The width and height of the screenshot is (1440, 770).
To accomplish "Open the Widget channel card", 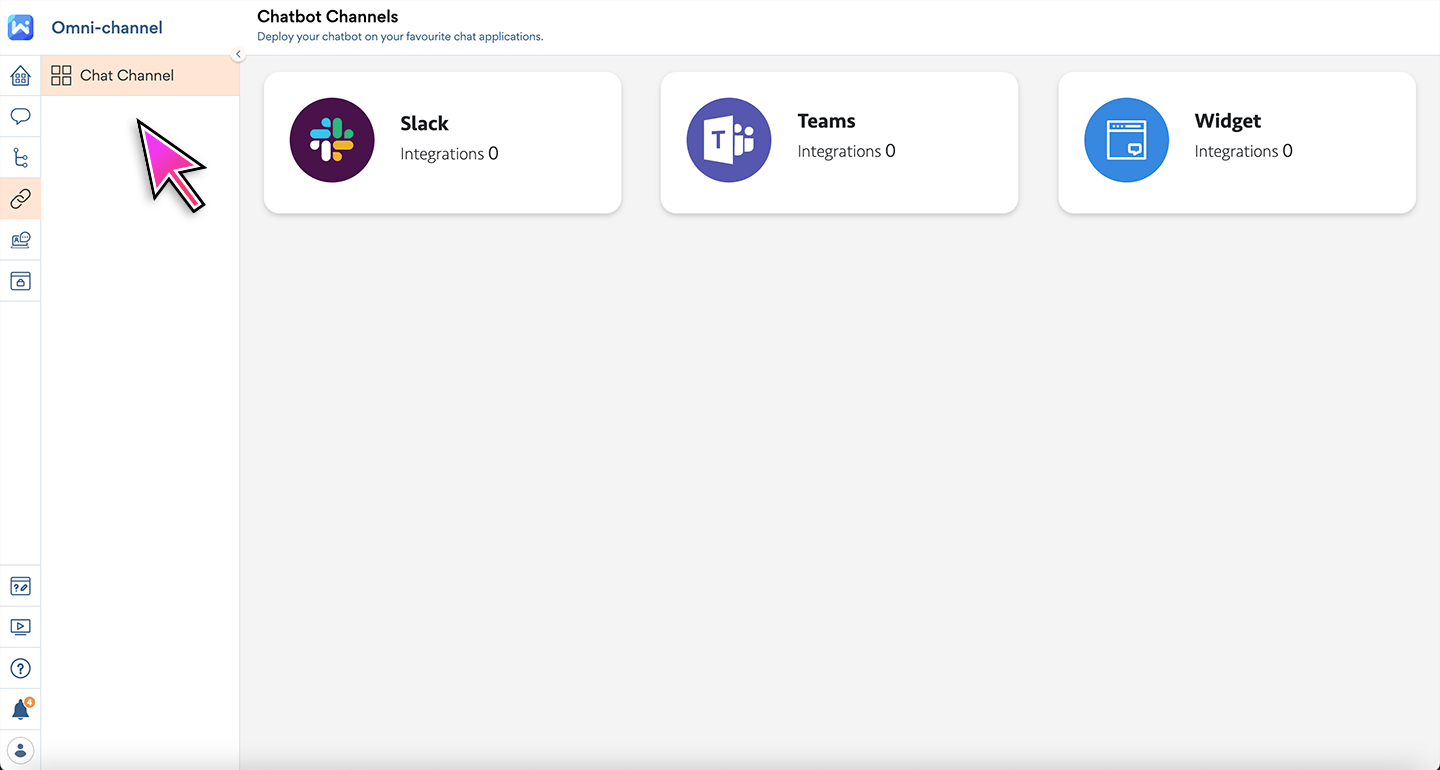I will (1237, 142).
